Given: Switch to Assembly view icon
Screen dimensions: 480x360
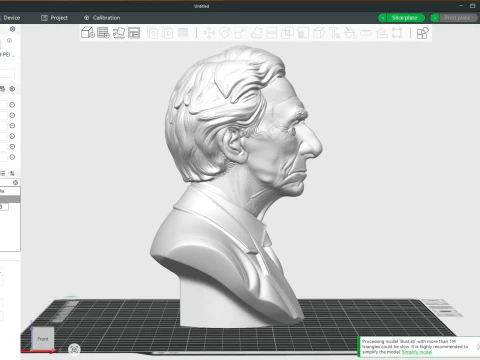Looking at the screenshot, I should (x=422, y=33).
